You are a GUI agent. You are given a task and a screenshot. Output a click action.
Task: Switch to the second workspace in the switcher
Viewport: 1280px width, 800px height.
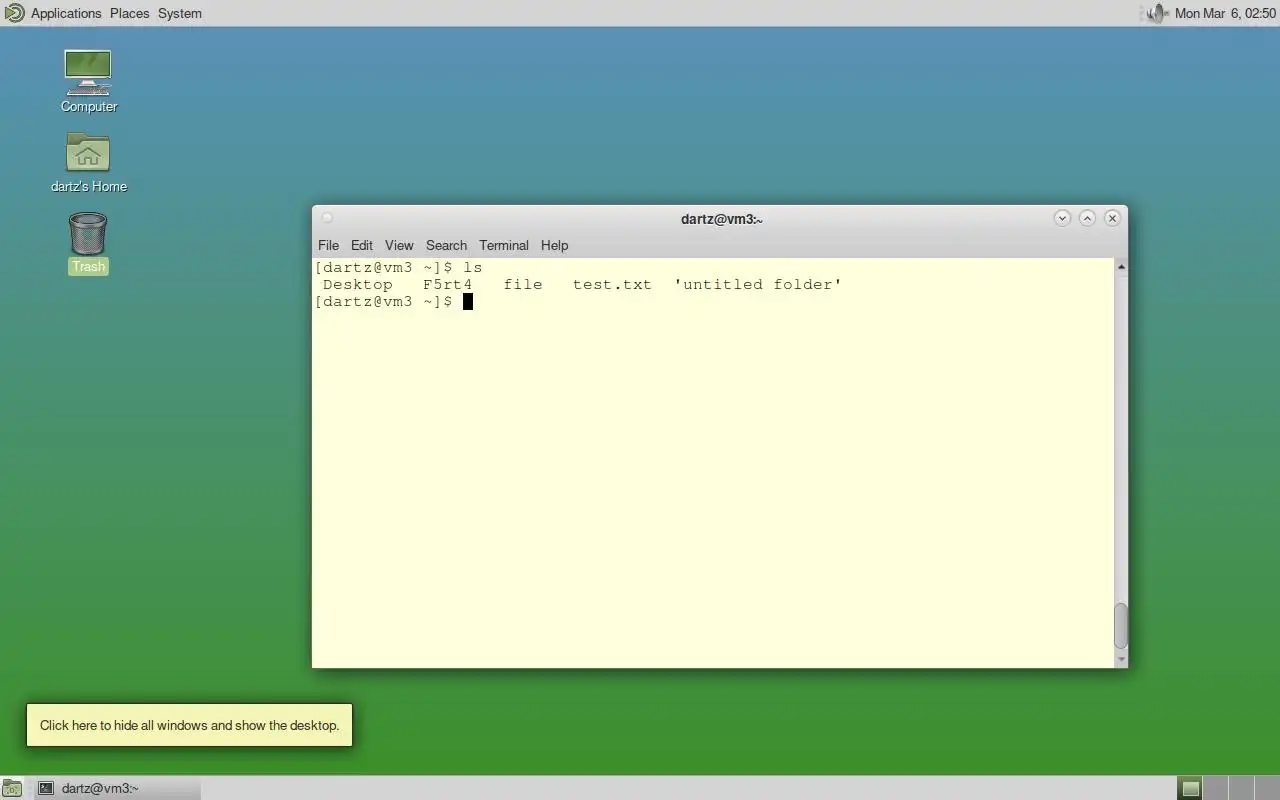click(1215, 788)
